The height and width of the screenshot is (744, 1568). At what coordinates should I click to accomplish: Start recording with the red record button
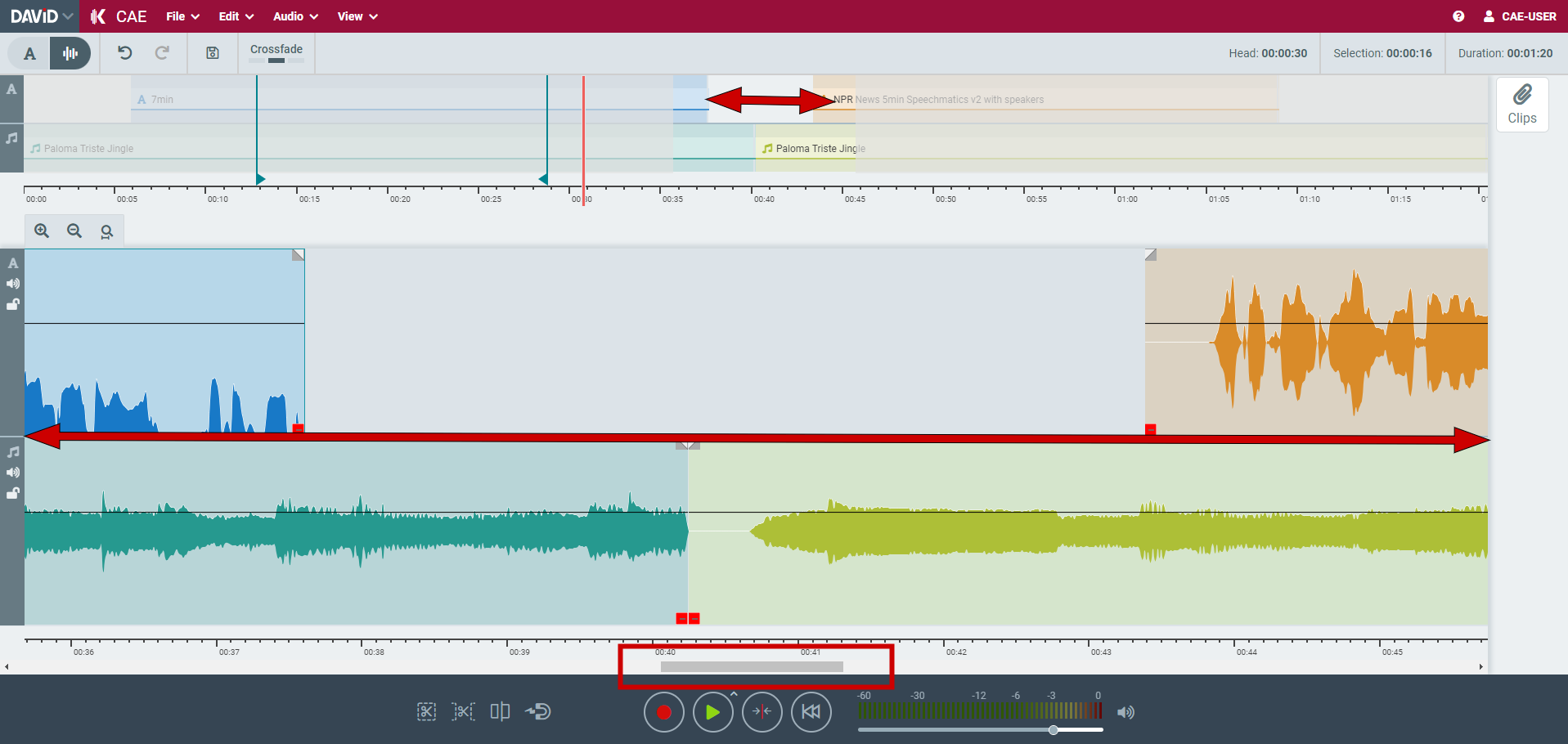pos(663,712)
